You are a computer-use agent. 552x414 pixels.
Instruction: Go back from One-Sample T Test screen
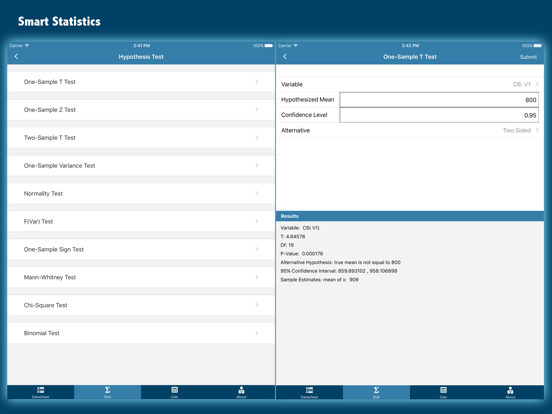coord(285,56)
